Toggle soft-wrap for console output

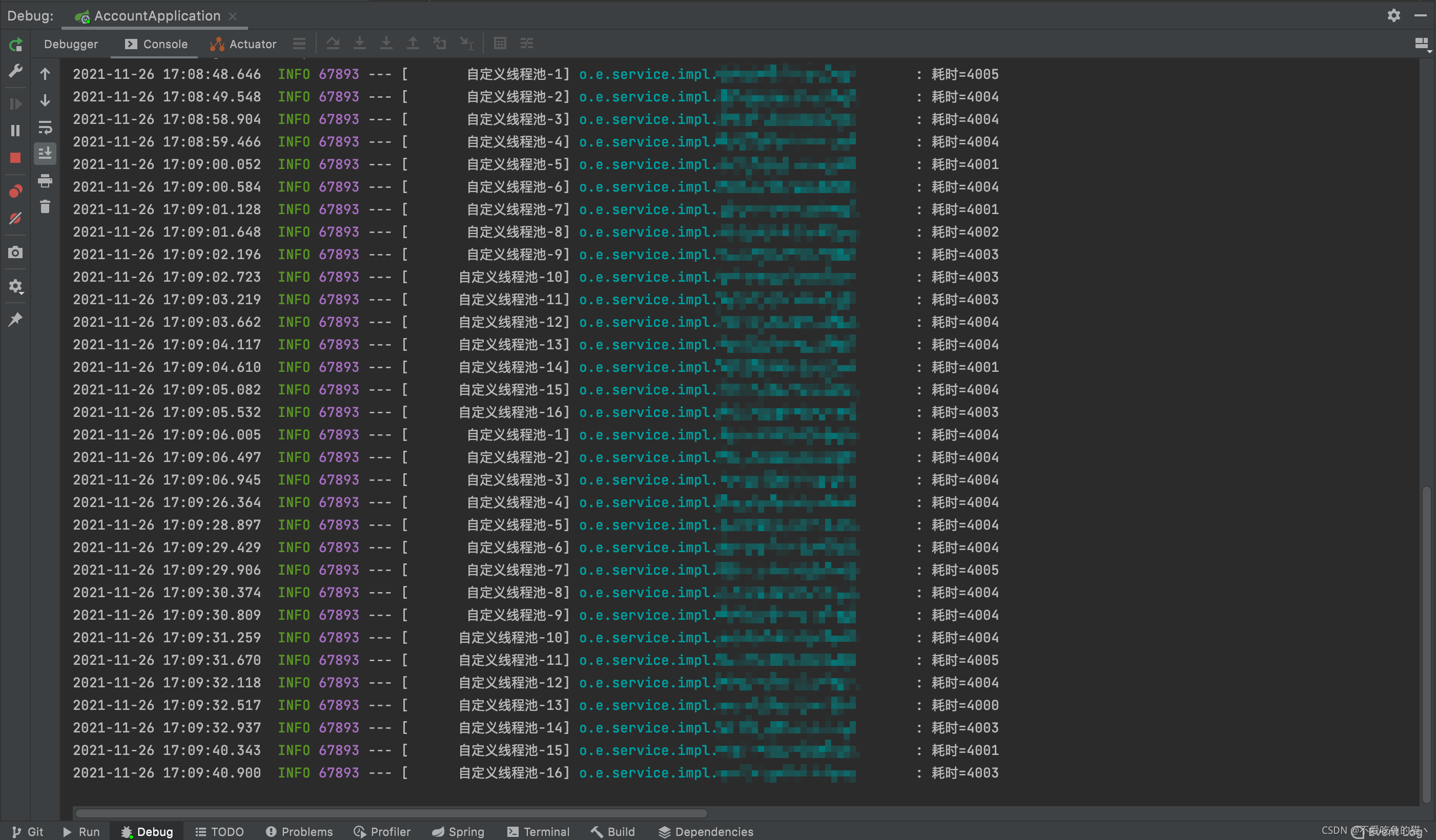45,127
